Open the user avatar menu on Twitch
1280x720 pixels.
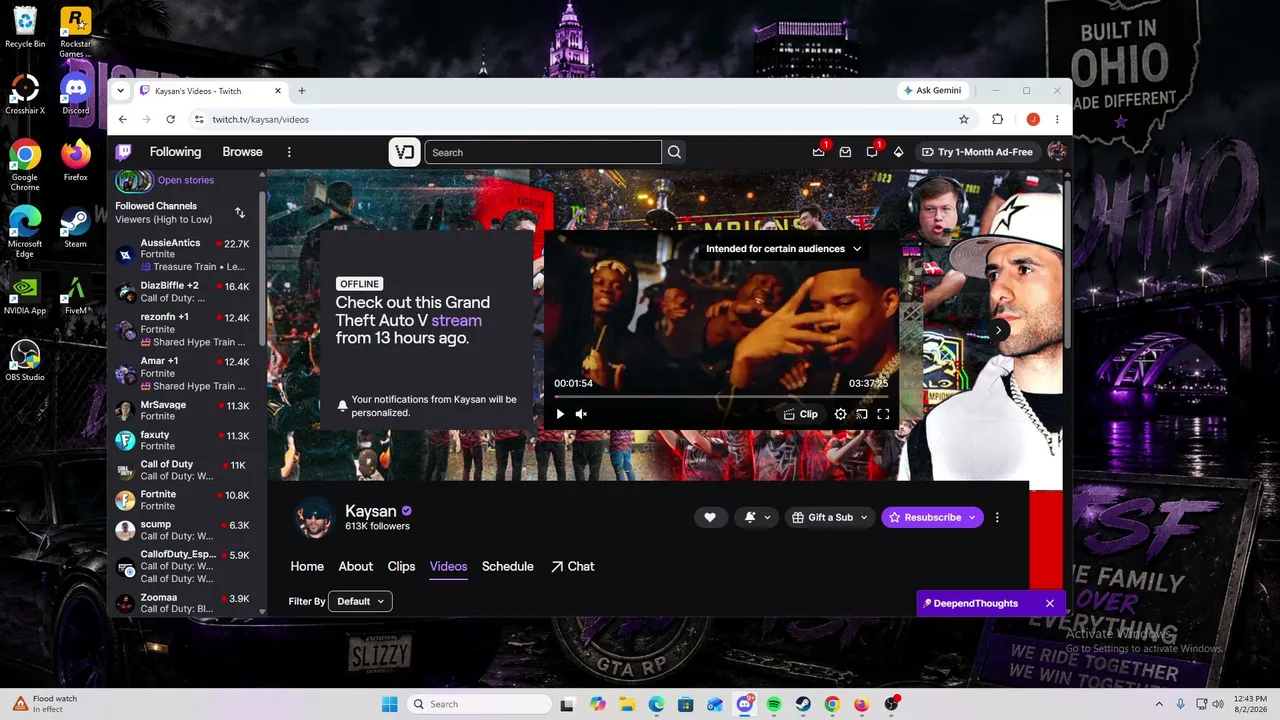1056,152
